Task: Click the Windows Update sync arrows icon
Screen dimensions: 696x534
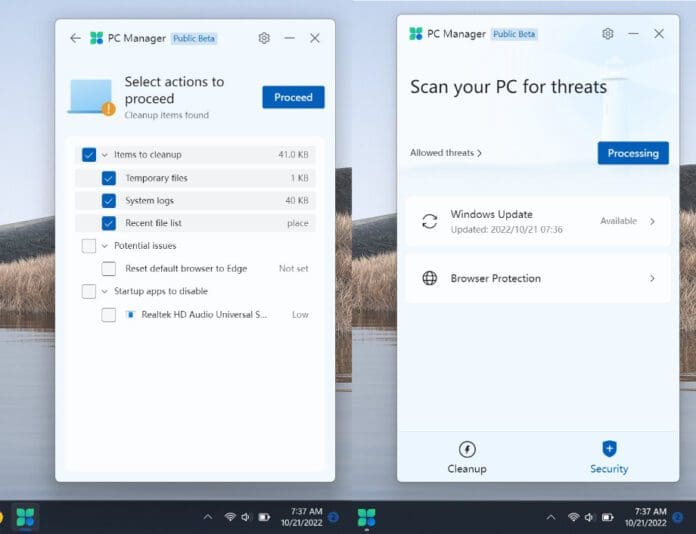Action: coord(430,221)
